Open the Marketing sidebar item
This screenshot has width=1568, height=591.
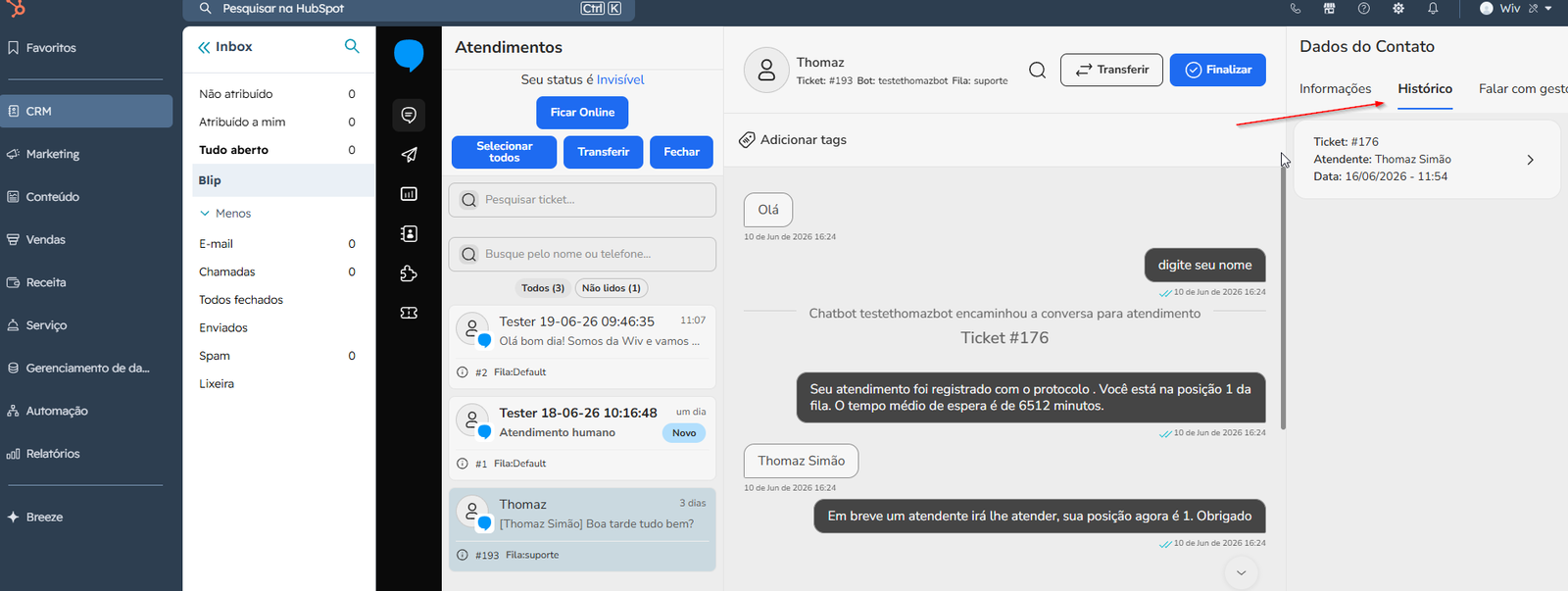[x=53, y=154]
